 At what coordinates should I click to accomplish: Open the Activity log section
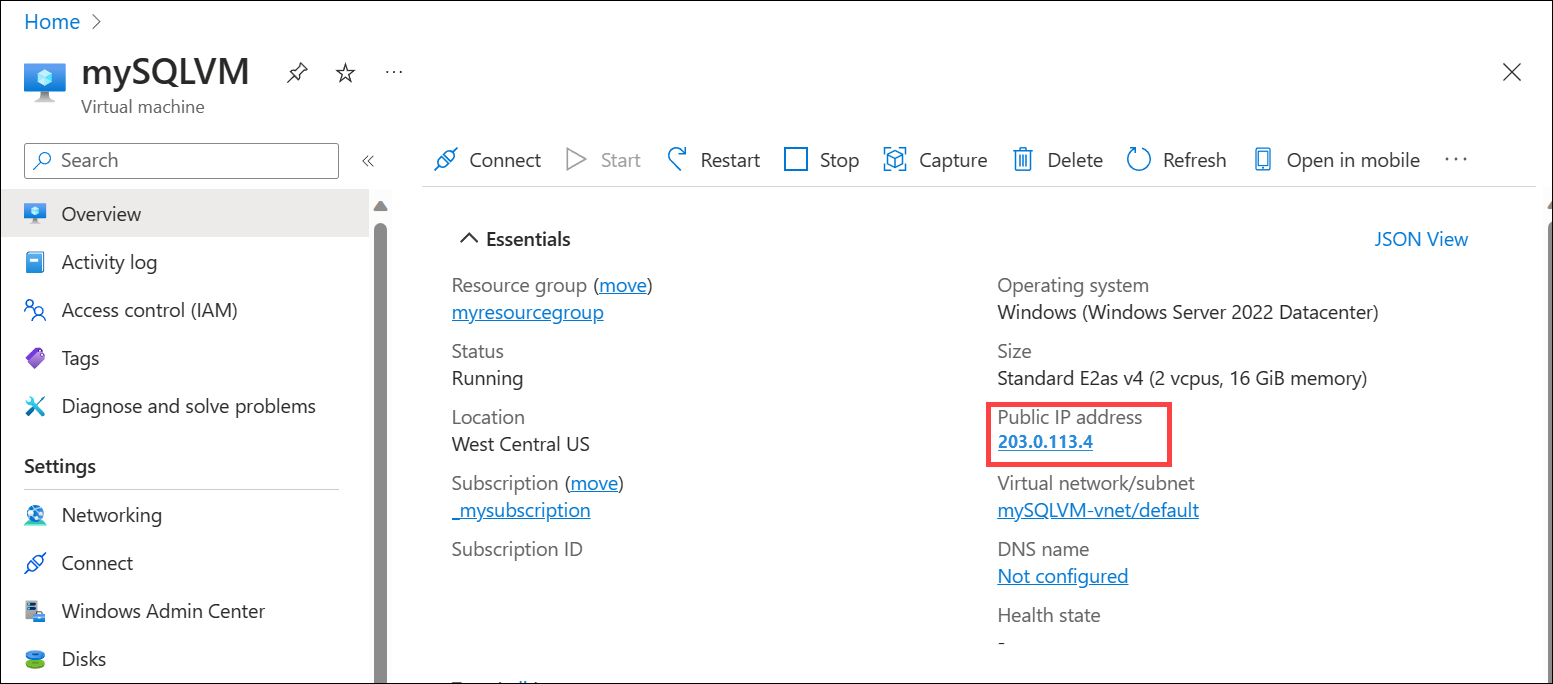[109, 261]
